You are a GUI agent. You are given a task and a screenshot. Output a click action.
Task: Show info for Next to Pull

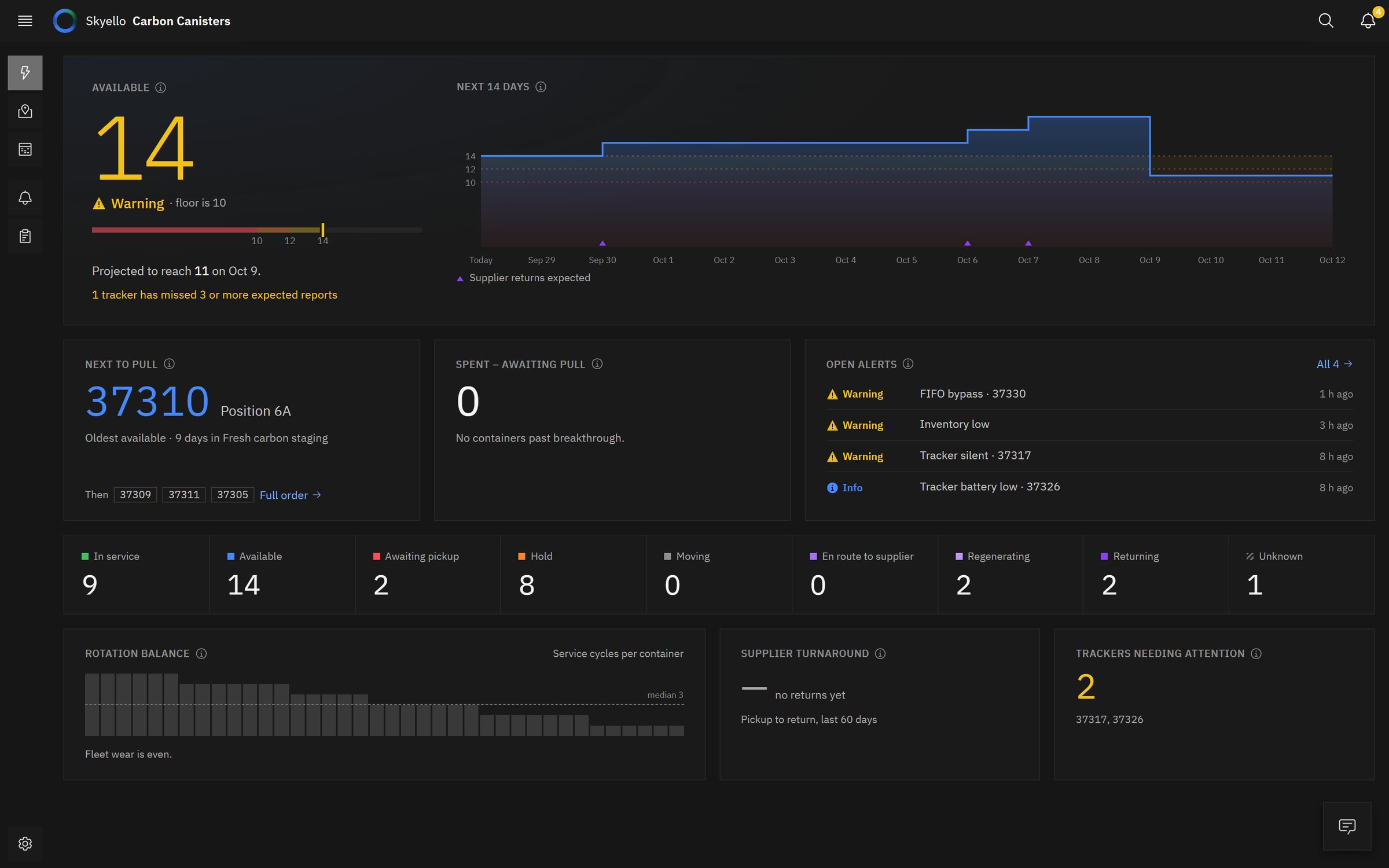click(169, 364)
